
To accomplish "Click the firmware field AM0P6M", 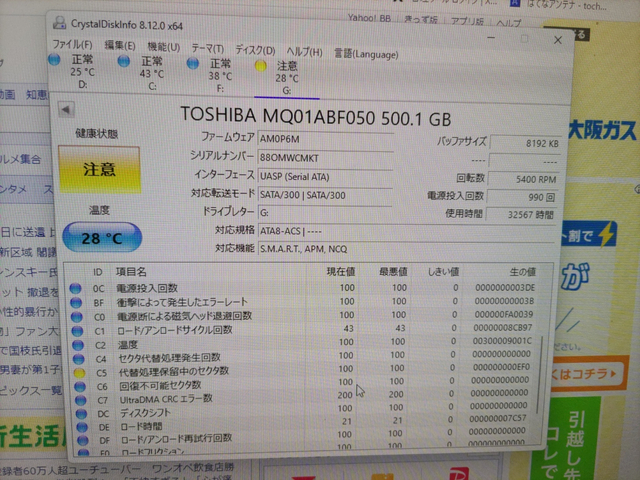I will 325,139.
